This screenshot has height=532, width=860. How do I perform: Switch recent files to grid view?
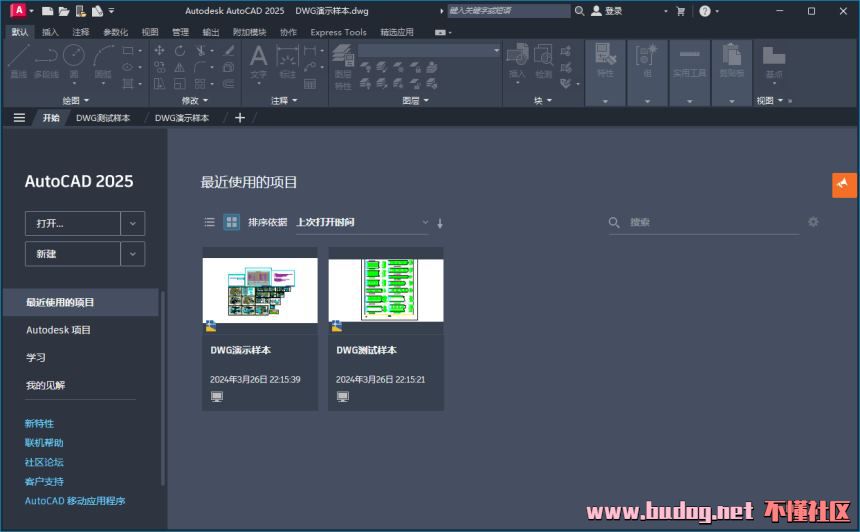(x=231, y=222)
